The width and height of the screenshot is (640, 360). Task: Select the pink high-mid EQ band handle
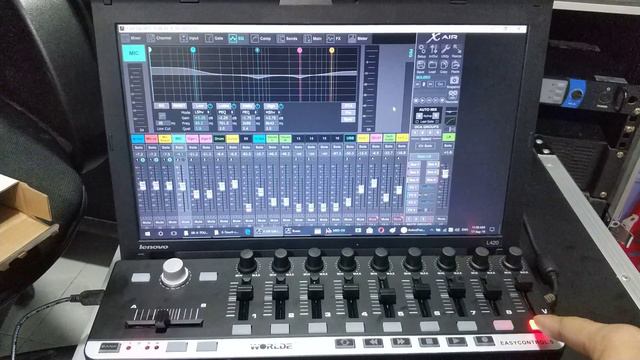(300, 50)
